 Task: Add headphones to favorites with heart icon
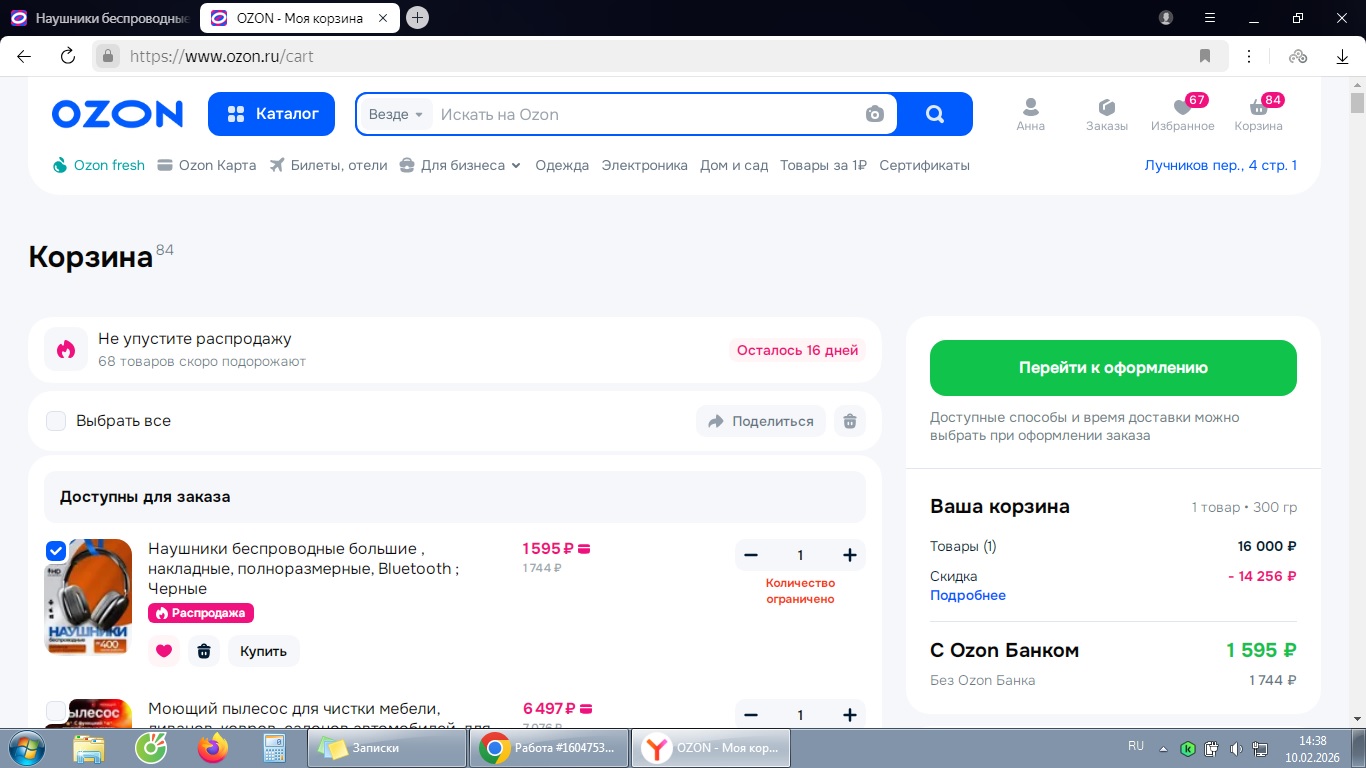tap(164, 651)
